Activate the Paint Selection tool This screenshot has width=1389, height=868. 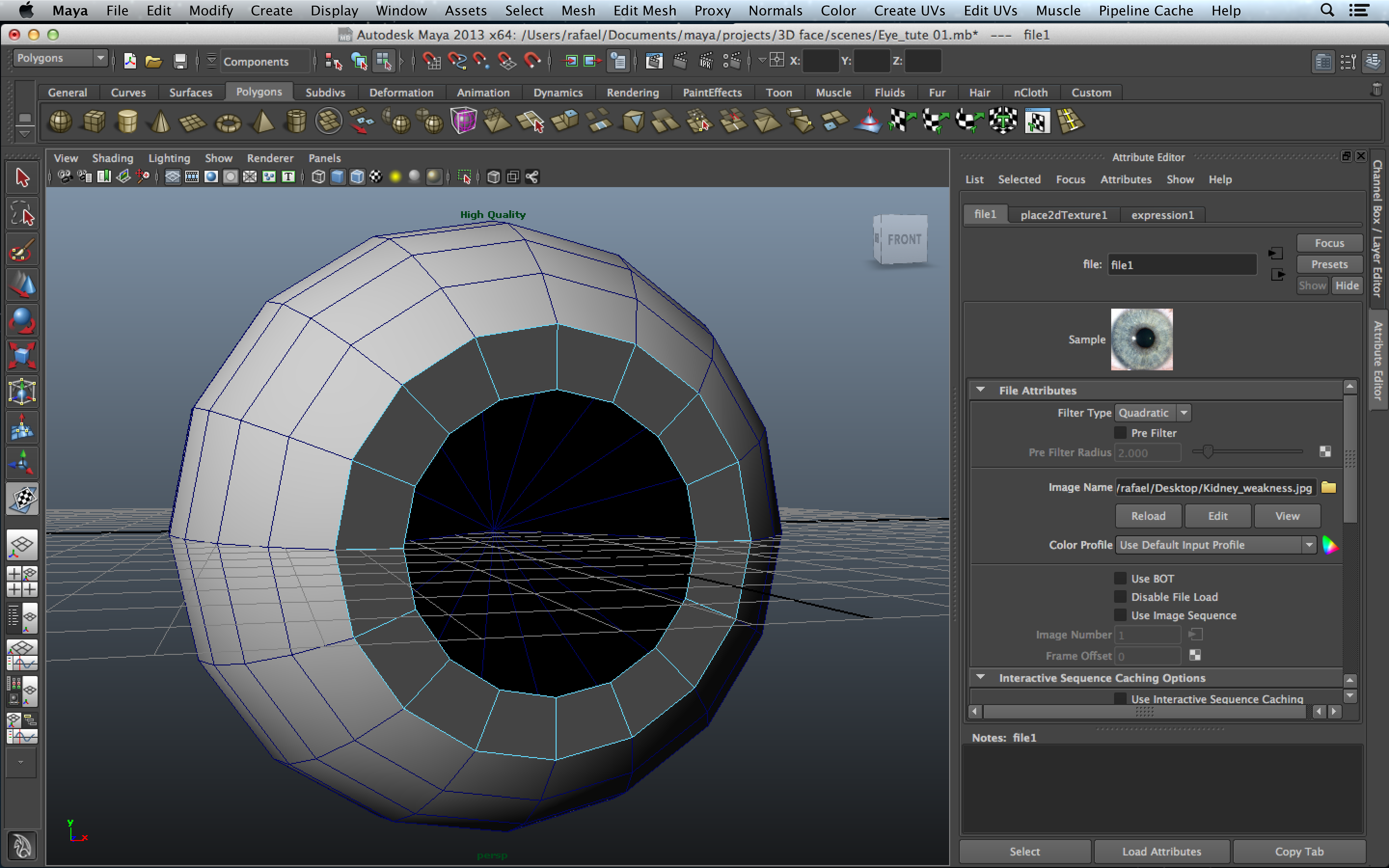[22, 250]
